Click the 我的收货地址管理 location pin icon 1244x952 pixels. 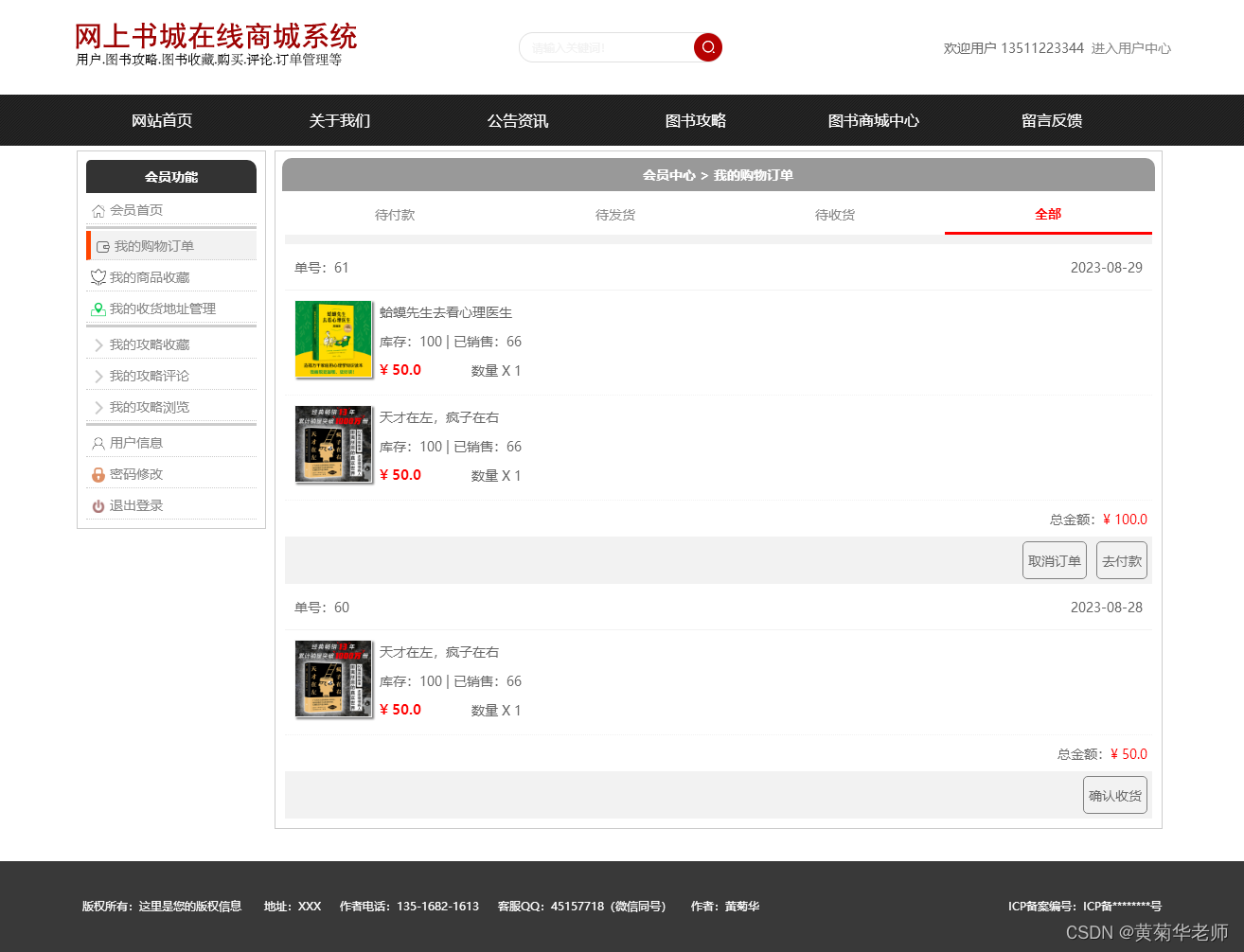98,309
